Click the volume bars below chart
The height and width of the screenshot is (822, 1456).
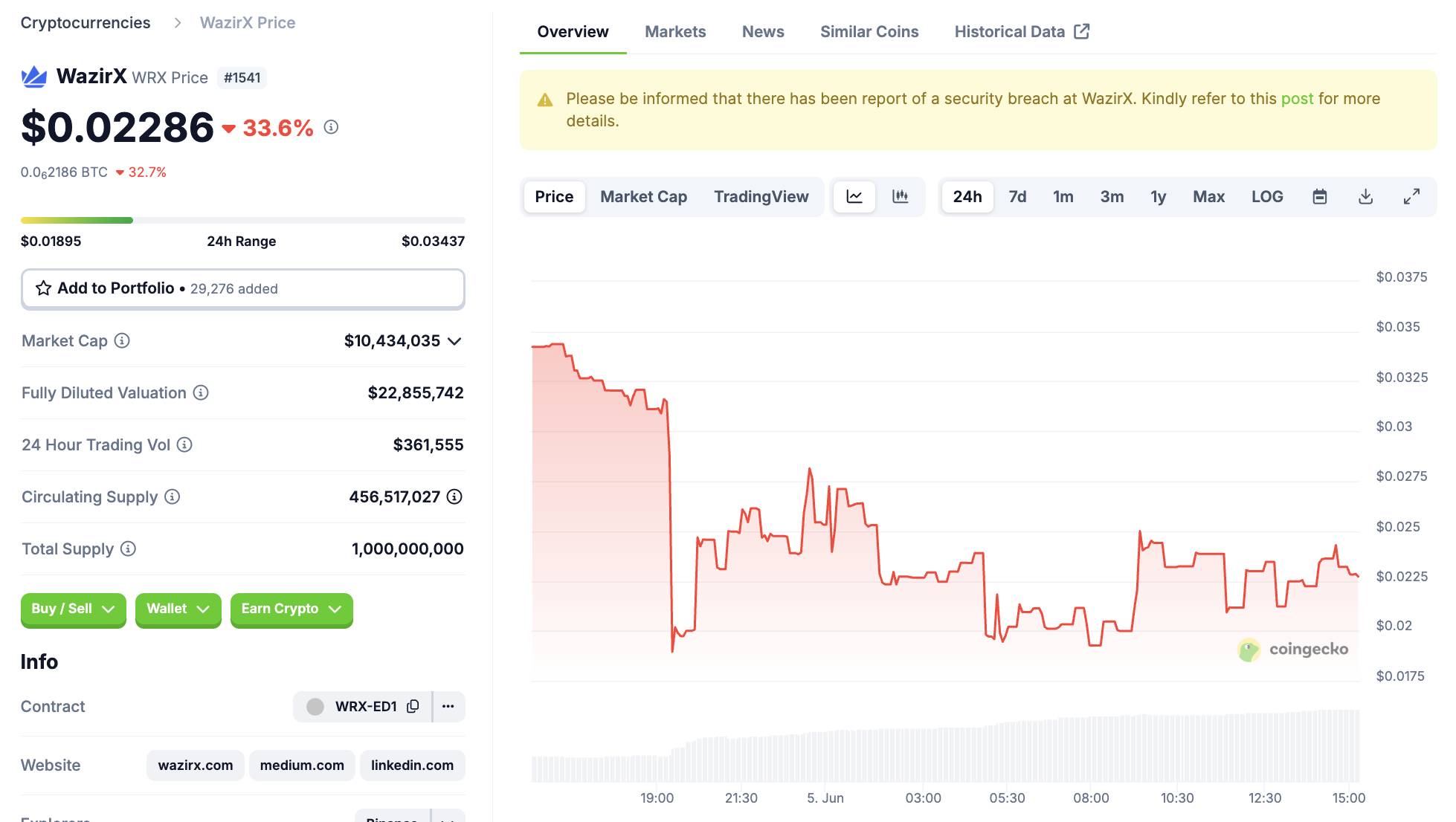(x=945, y=745)
